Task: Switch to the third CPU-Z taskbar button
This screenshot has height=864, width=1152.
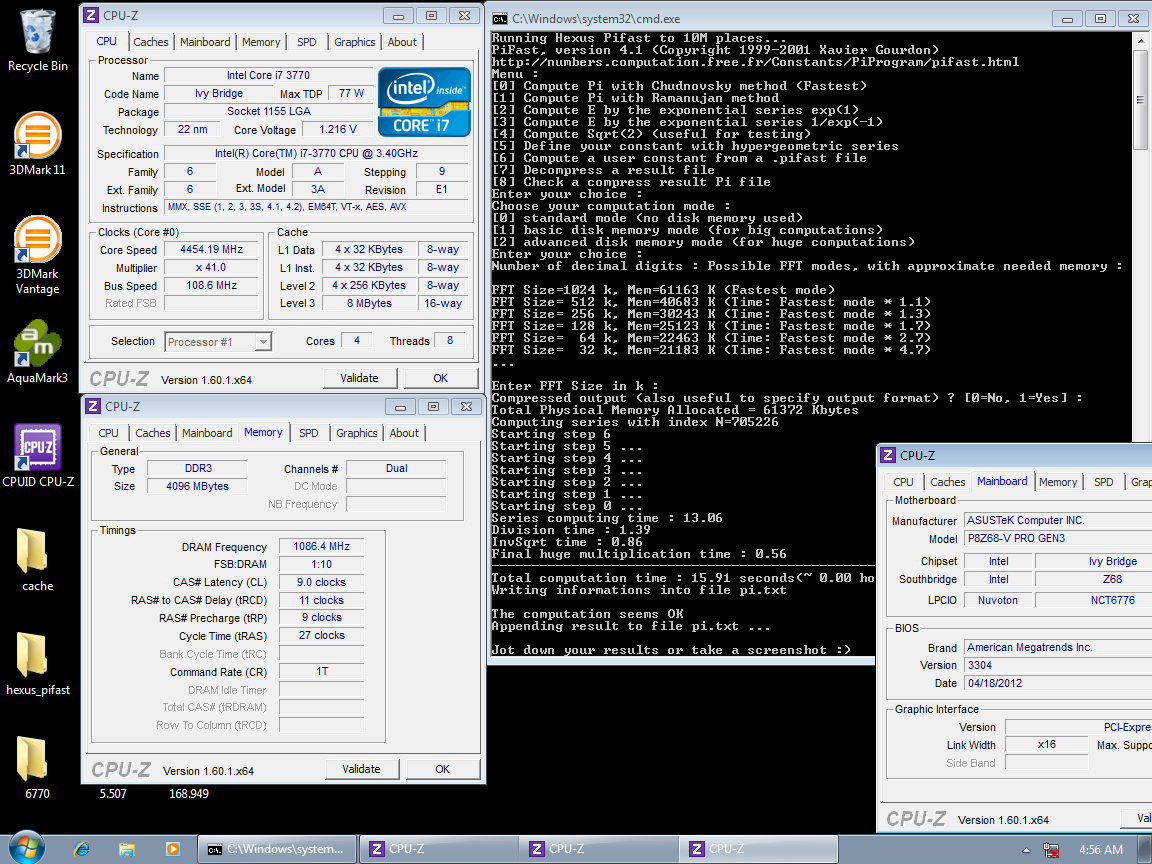Action: coord(757,849)
